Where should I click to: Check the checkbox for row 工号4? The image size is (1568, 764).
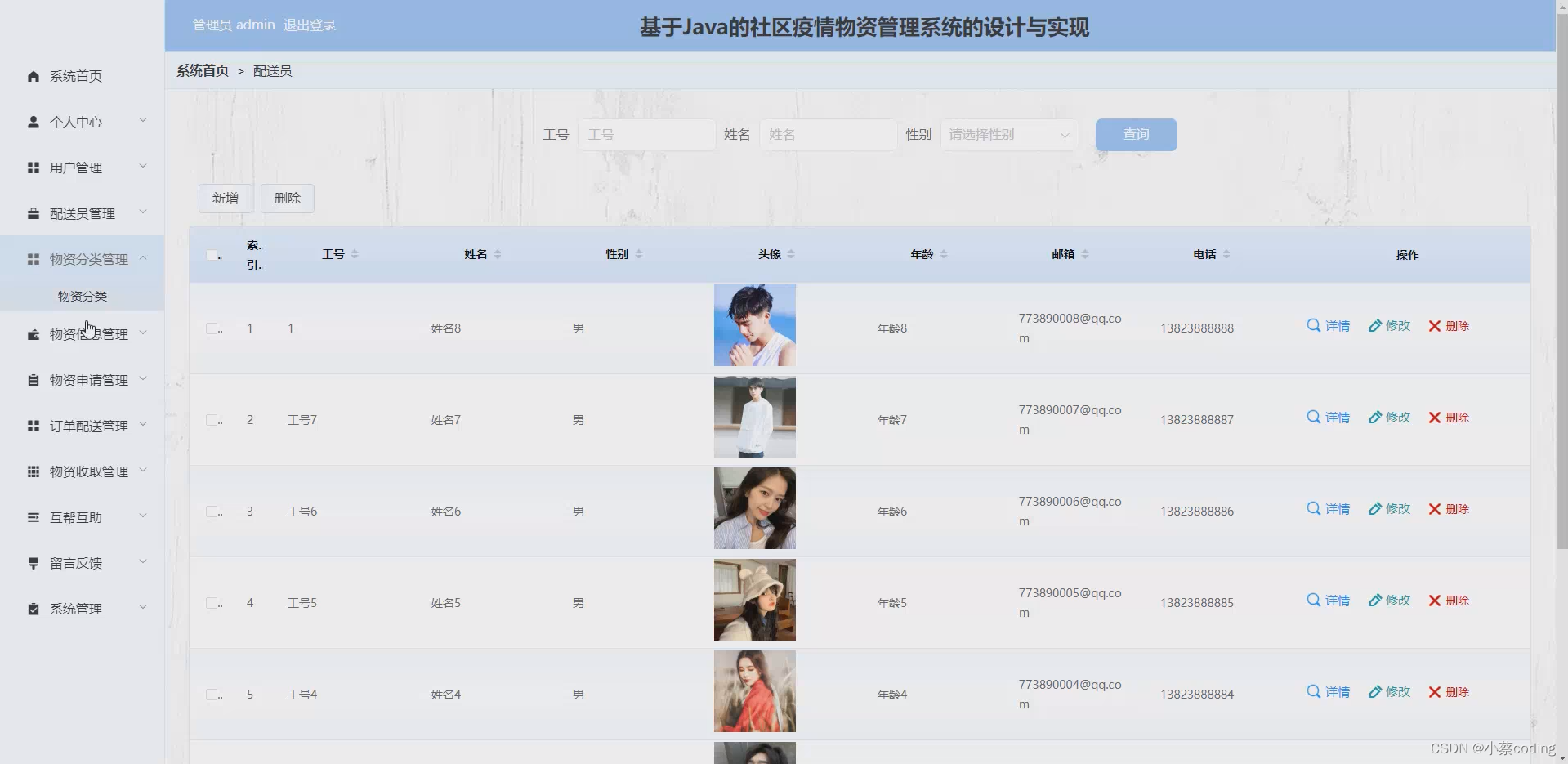212,695
